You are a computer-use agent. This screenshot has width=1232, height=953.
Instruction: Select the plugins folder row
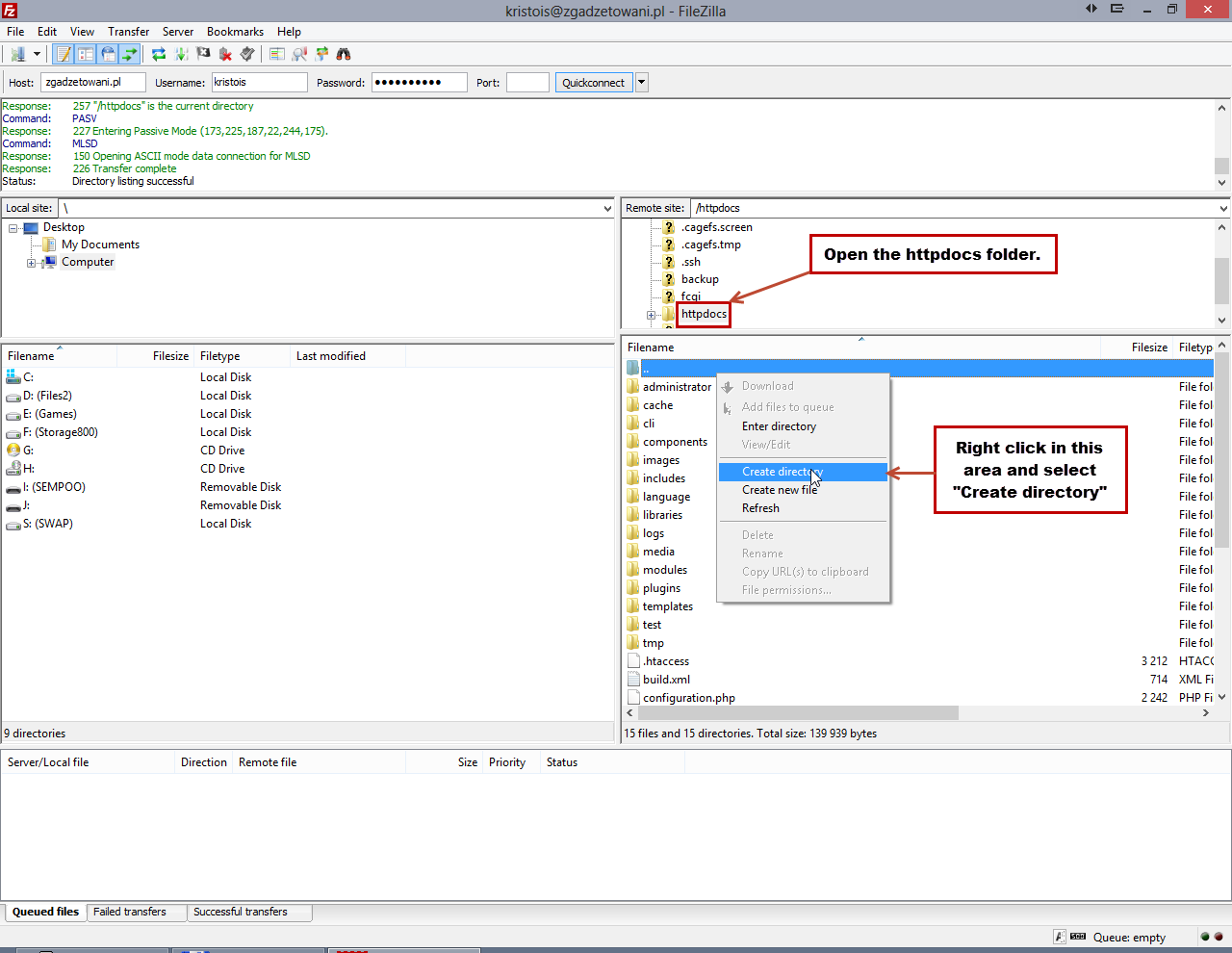click(x=654, y=588)
